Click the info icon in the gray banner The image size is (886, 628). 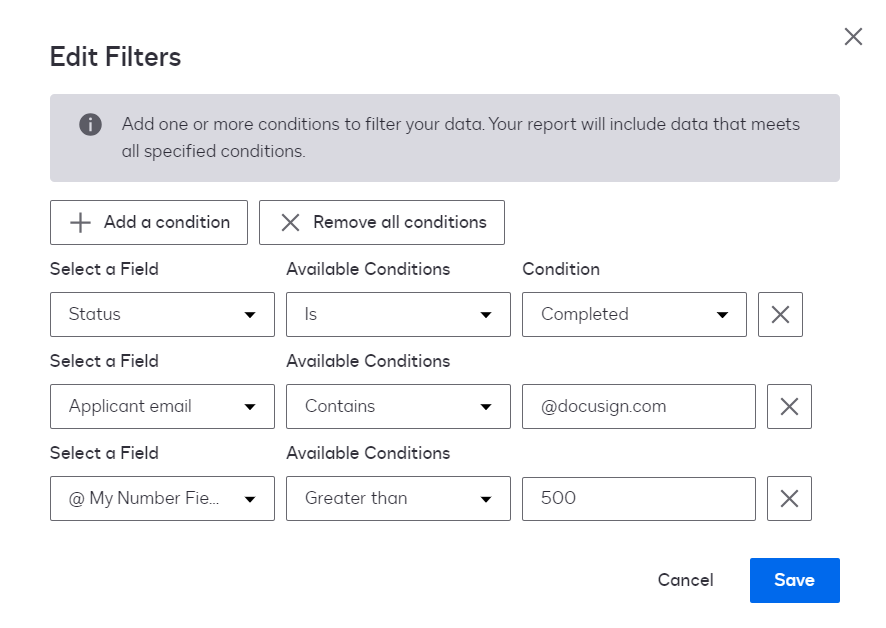90,124
